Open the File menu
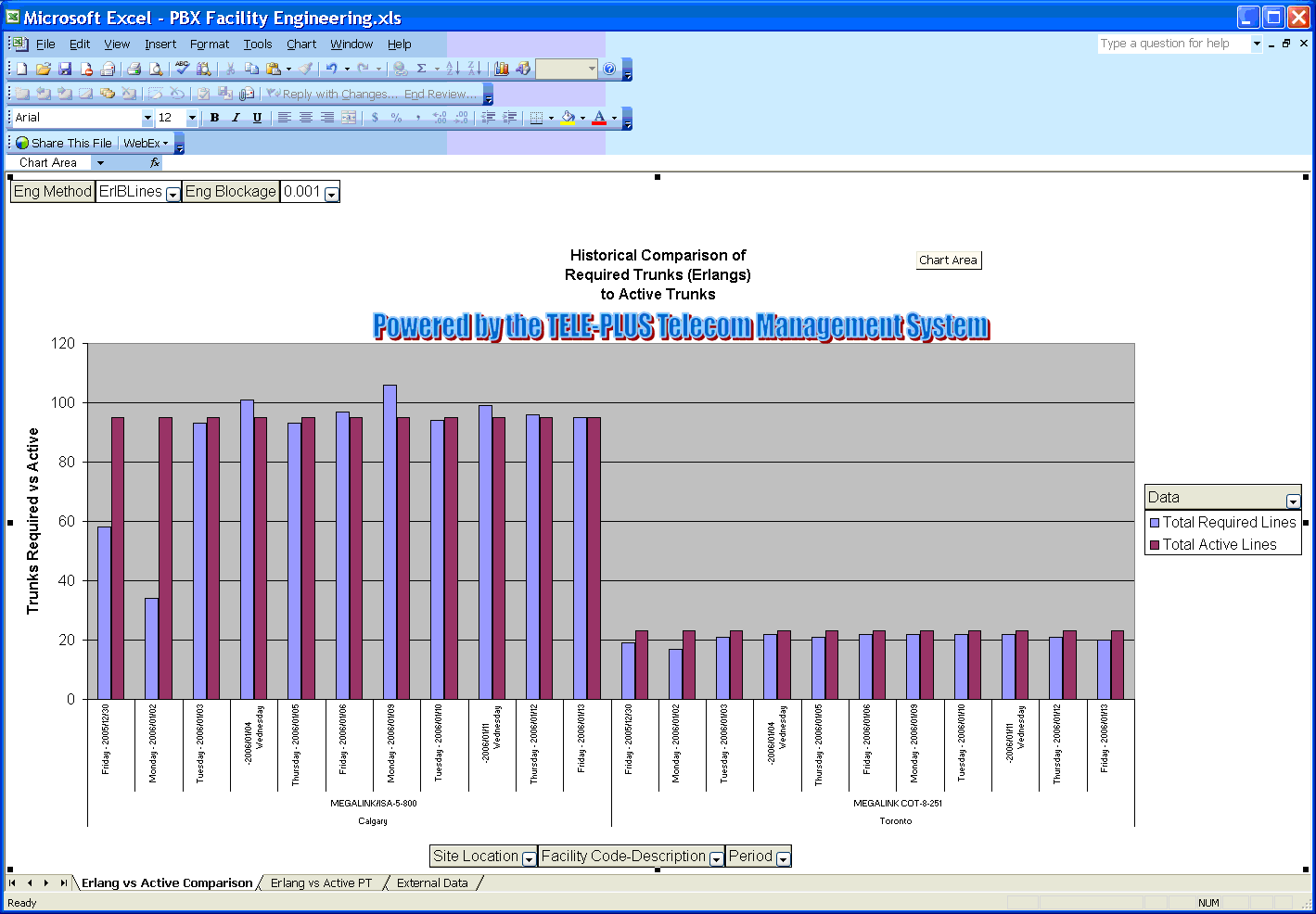The image size is (1316, 914). pyautogui.click(x=45, y=44)
